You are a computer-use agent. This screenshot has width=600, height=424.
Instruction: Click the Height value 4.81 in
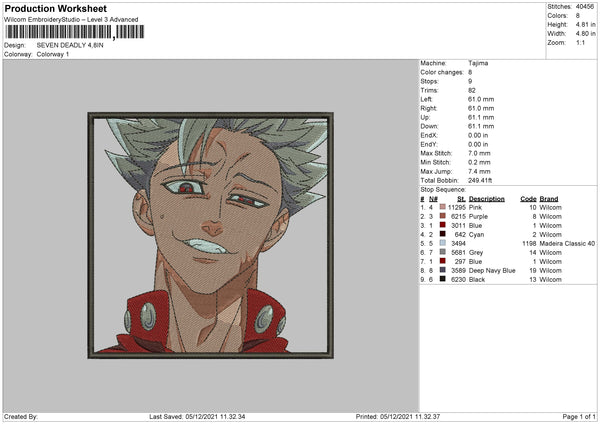point(585,24)
